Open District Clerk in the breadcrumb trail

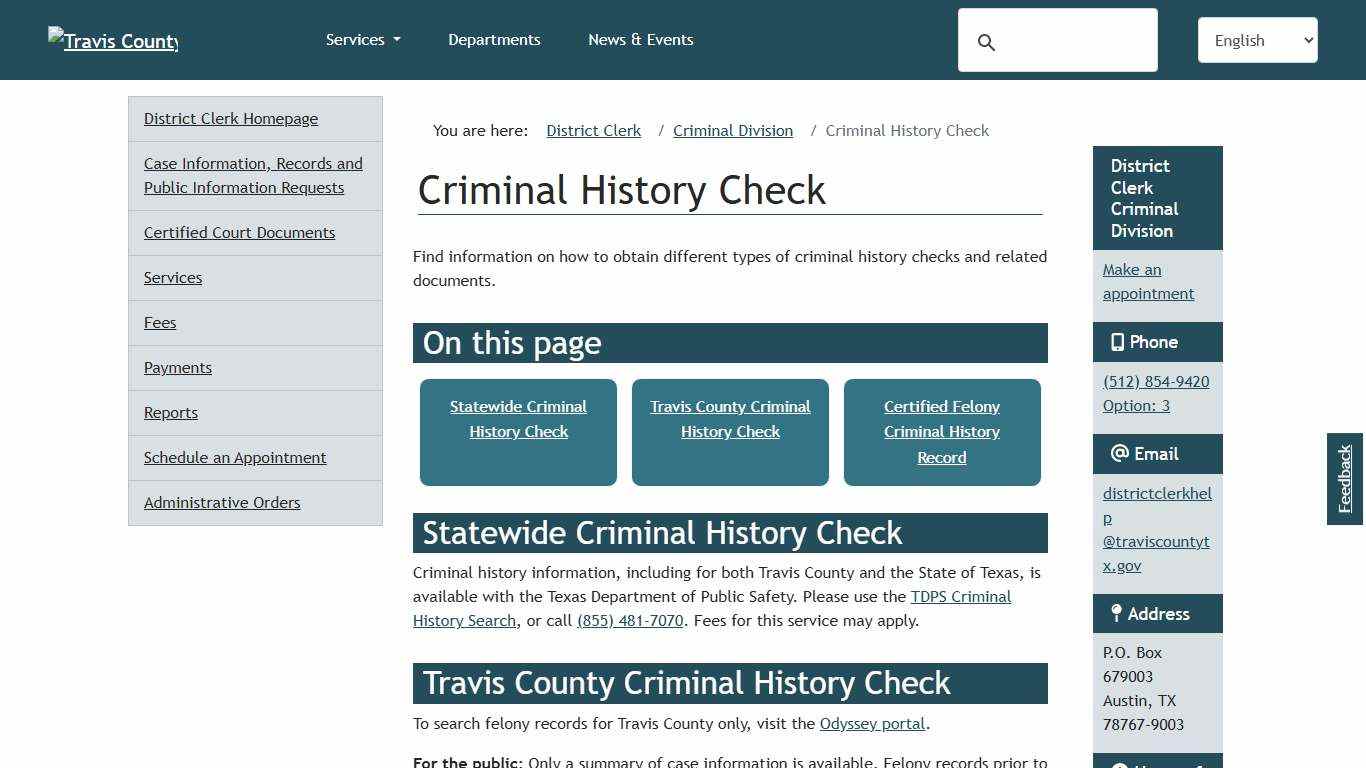(593, 130)
